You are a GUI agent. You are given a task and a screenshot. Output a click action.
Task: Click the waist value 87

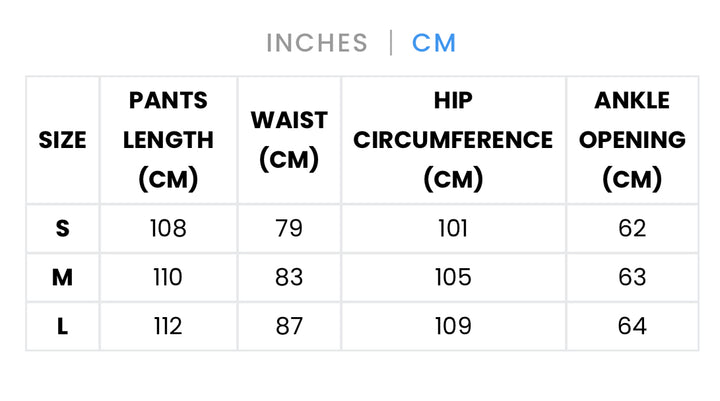289,326
